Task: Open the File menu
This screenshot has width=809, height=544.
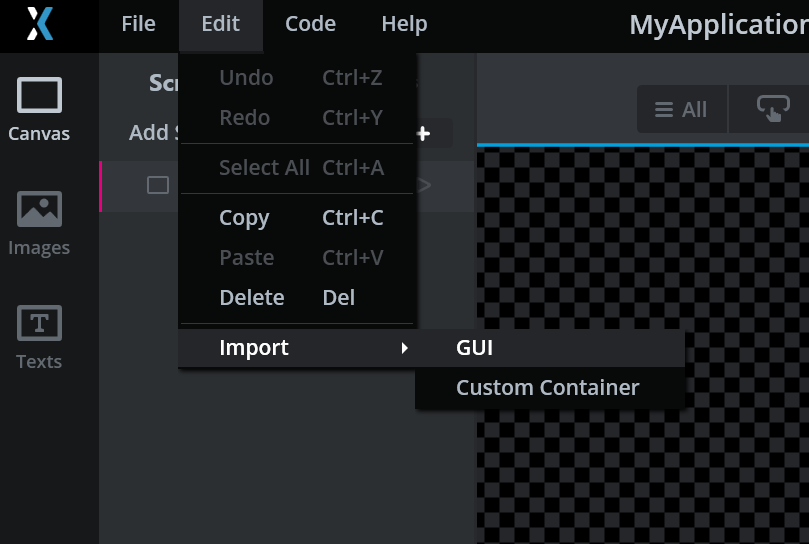Action: [x=138, y=24]
